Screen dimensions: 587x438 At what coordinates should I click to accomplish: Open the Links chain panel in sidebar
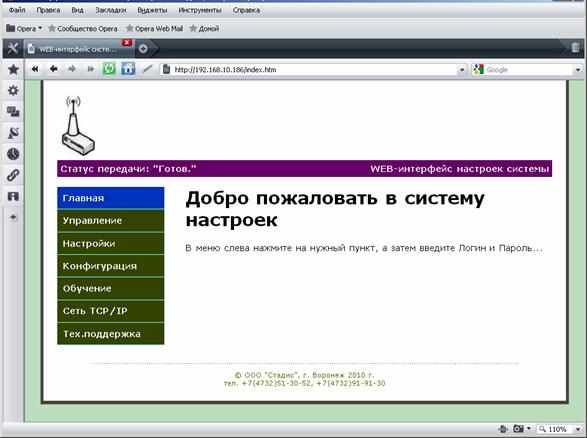pyautogui.click(x=13, y=175)
